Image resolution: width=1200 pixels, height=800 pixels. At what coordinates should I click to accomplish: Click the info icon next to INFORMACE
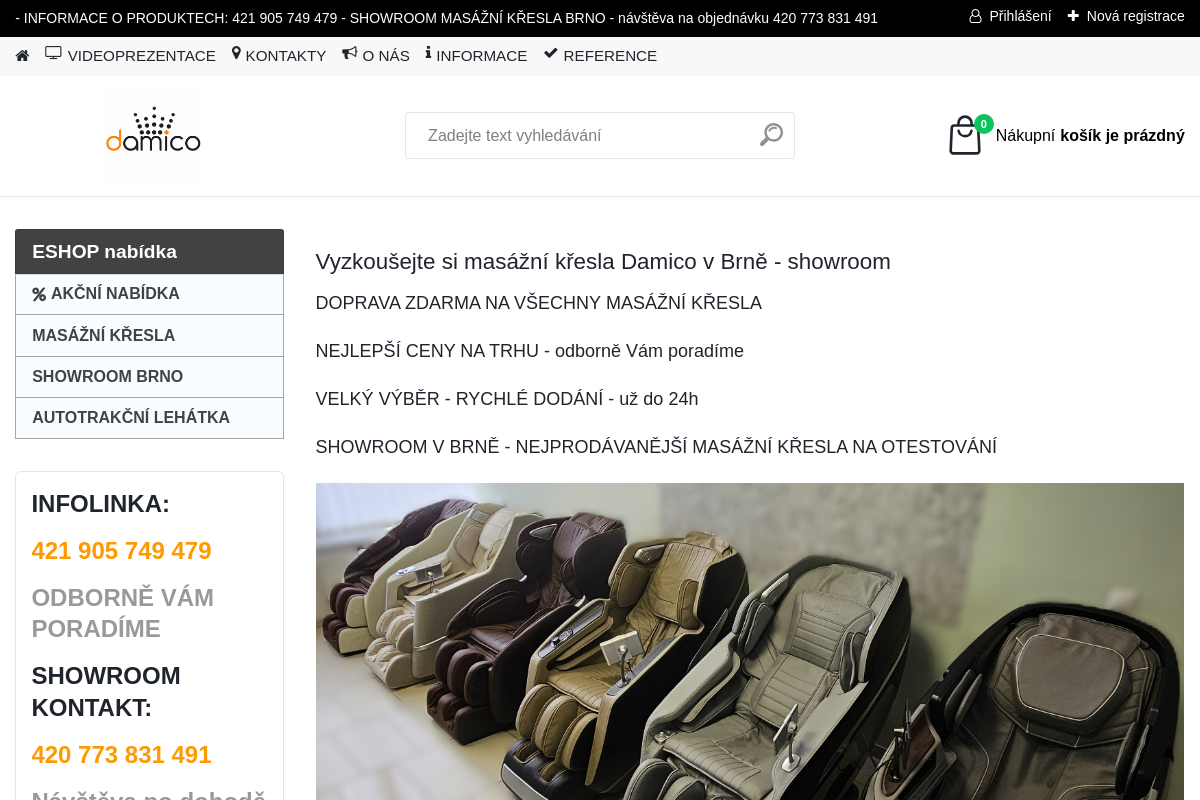pos(427,54)
